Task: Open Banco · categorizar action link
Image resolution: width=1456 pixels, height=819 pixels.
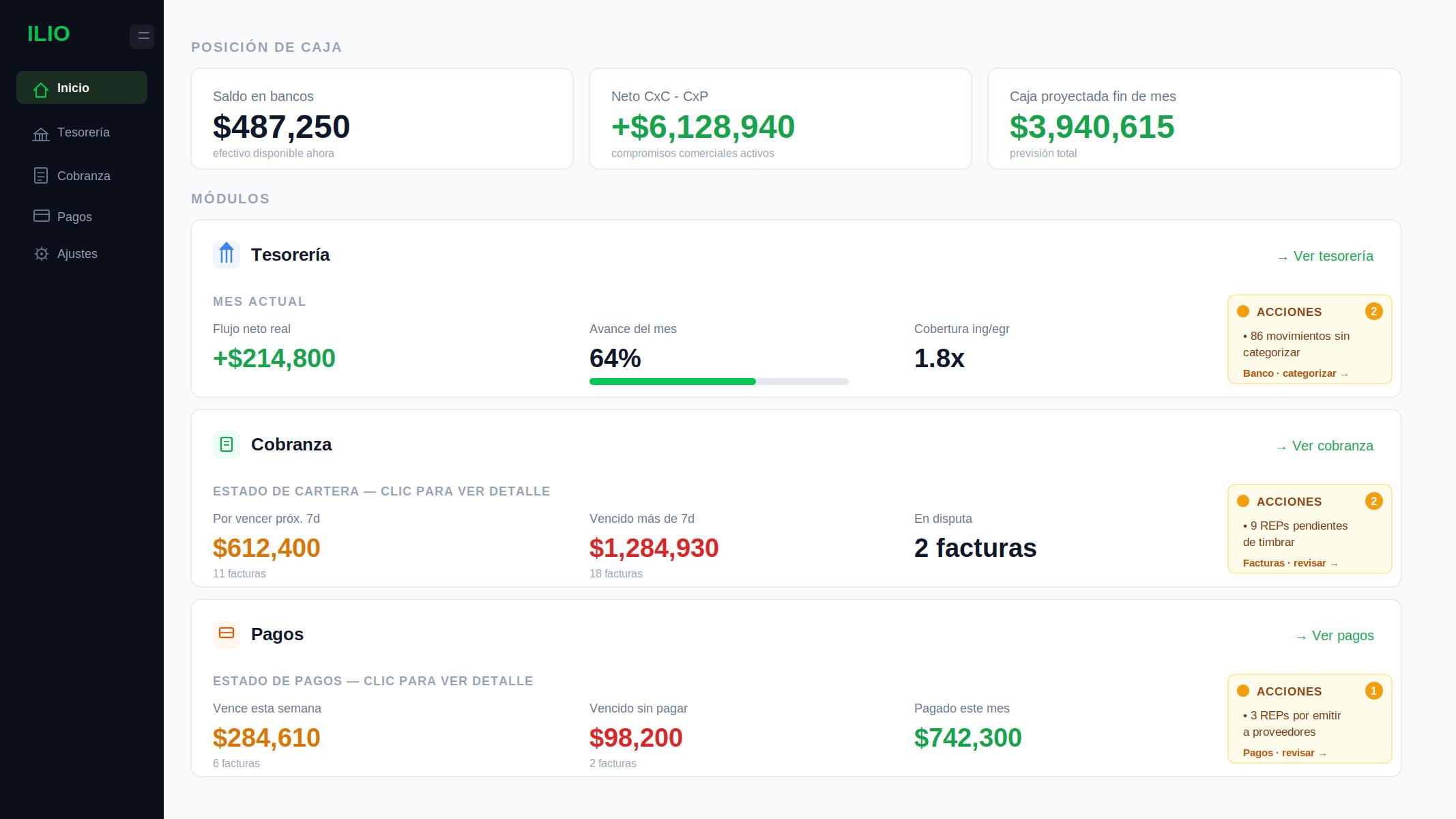Action: pos(1296,373)
